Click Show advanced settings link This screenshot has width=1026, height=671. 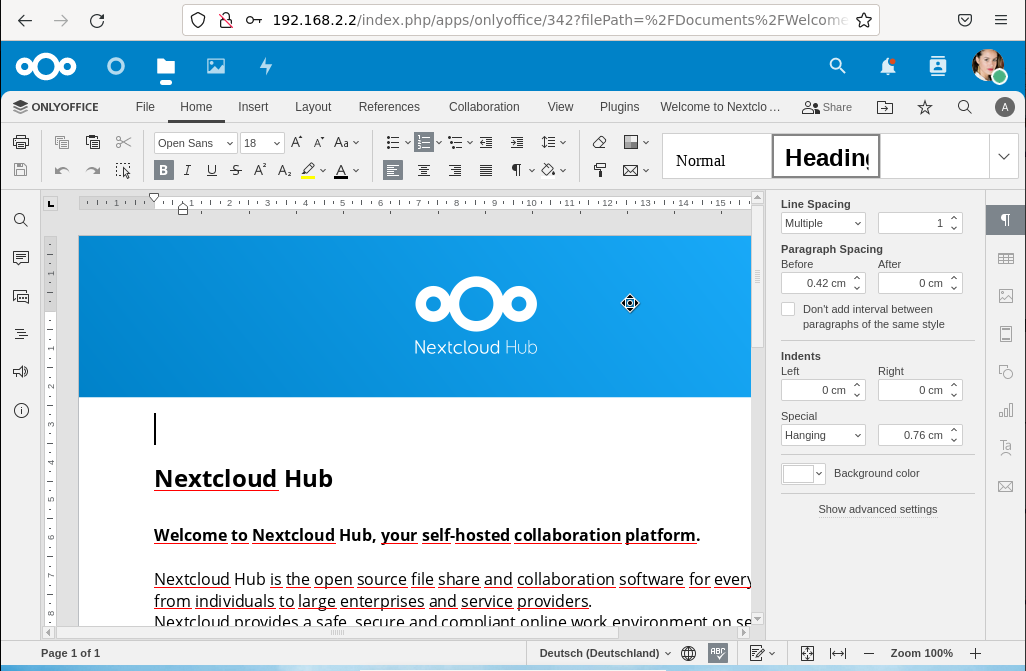877,509
